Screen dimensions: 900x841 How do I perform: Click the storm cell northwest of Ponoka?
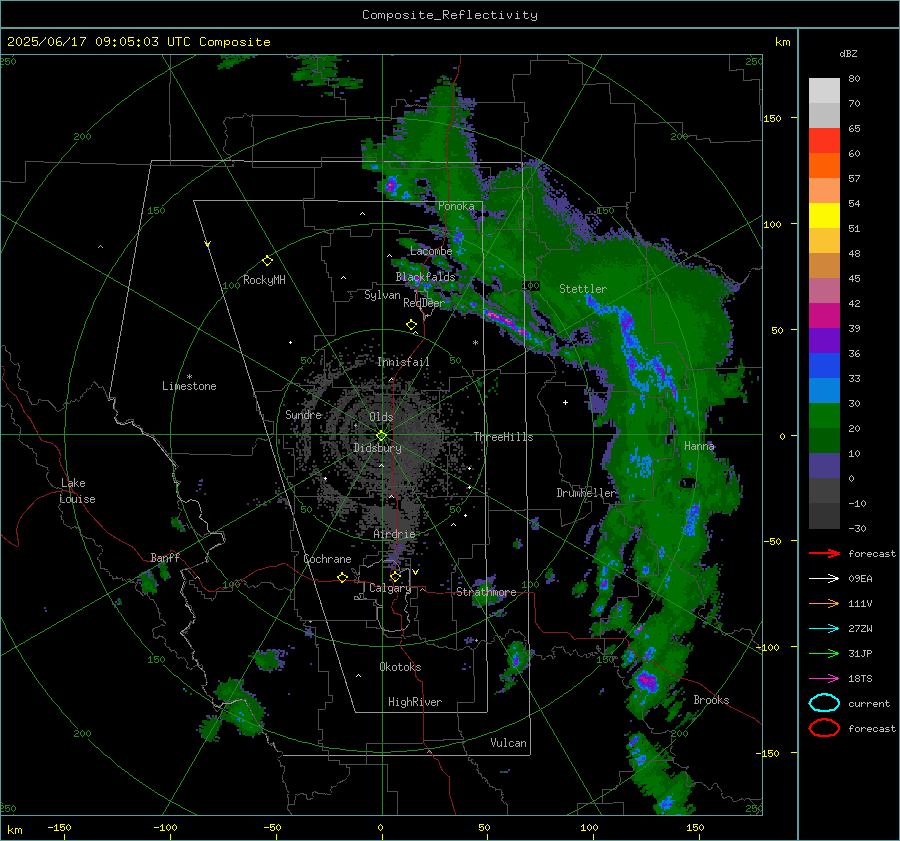tap(391, 185)
